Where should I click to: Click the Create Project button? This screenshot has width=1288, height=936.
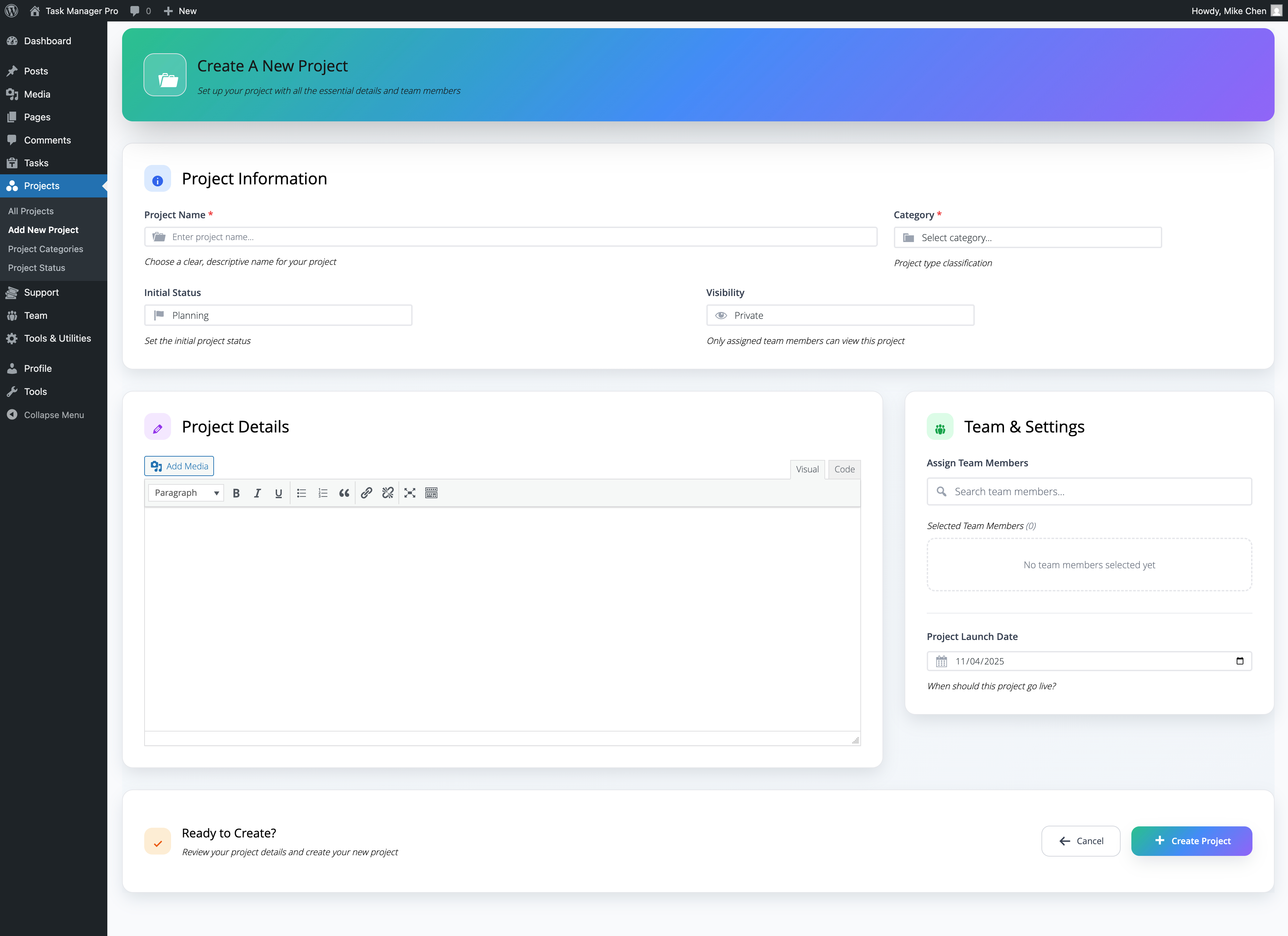(x=1191, y=841)
